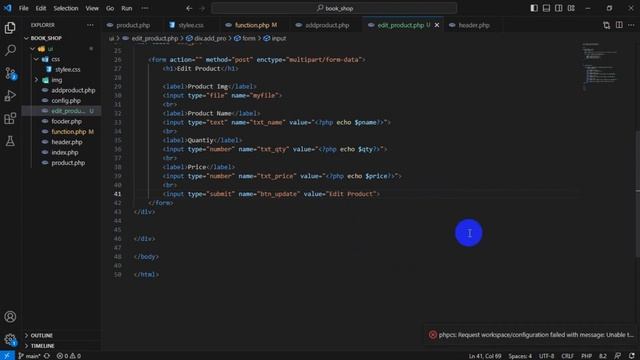Collapse the css folder
This screenshot has width=640, height=360.
click(x=36, y=59)
